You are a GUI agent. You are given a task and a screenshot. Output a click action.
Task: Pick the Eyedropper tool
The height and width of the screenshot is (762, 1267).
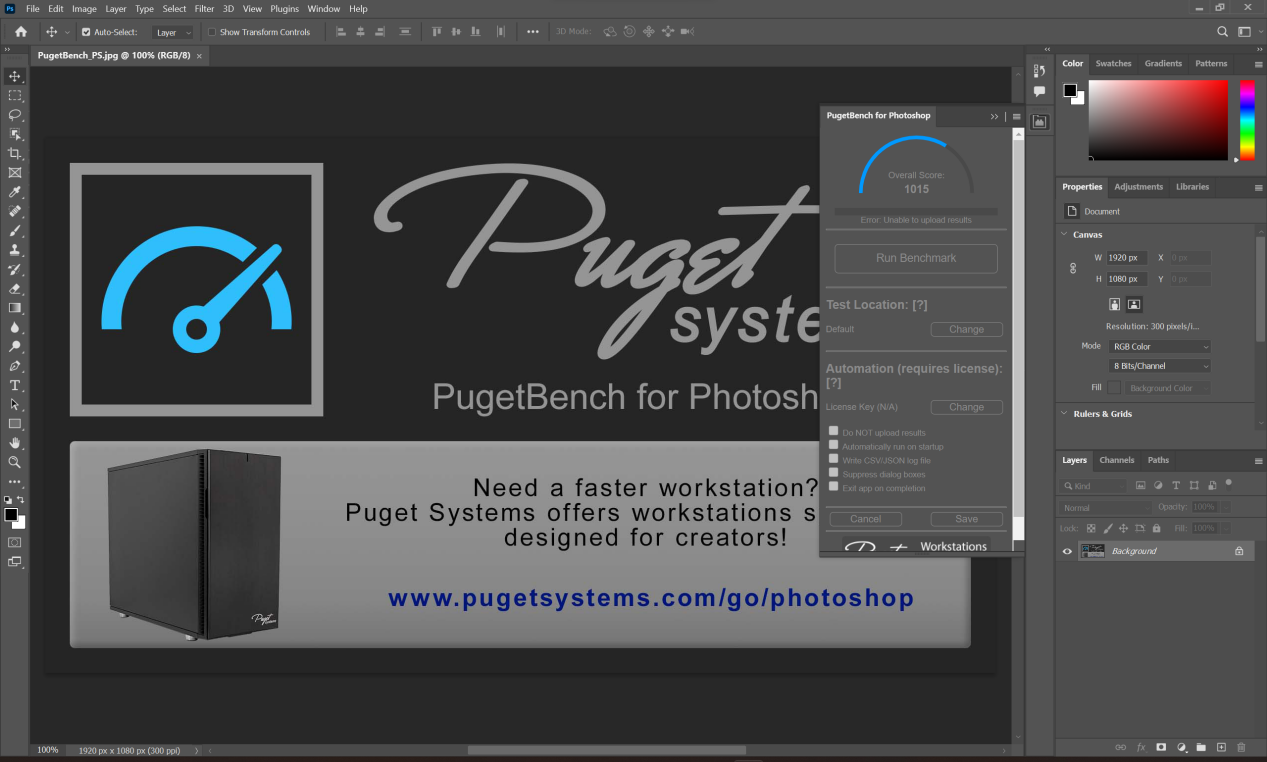coord(15,192)
